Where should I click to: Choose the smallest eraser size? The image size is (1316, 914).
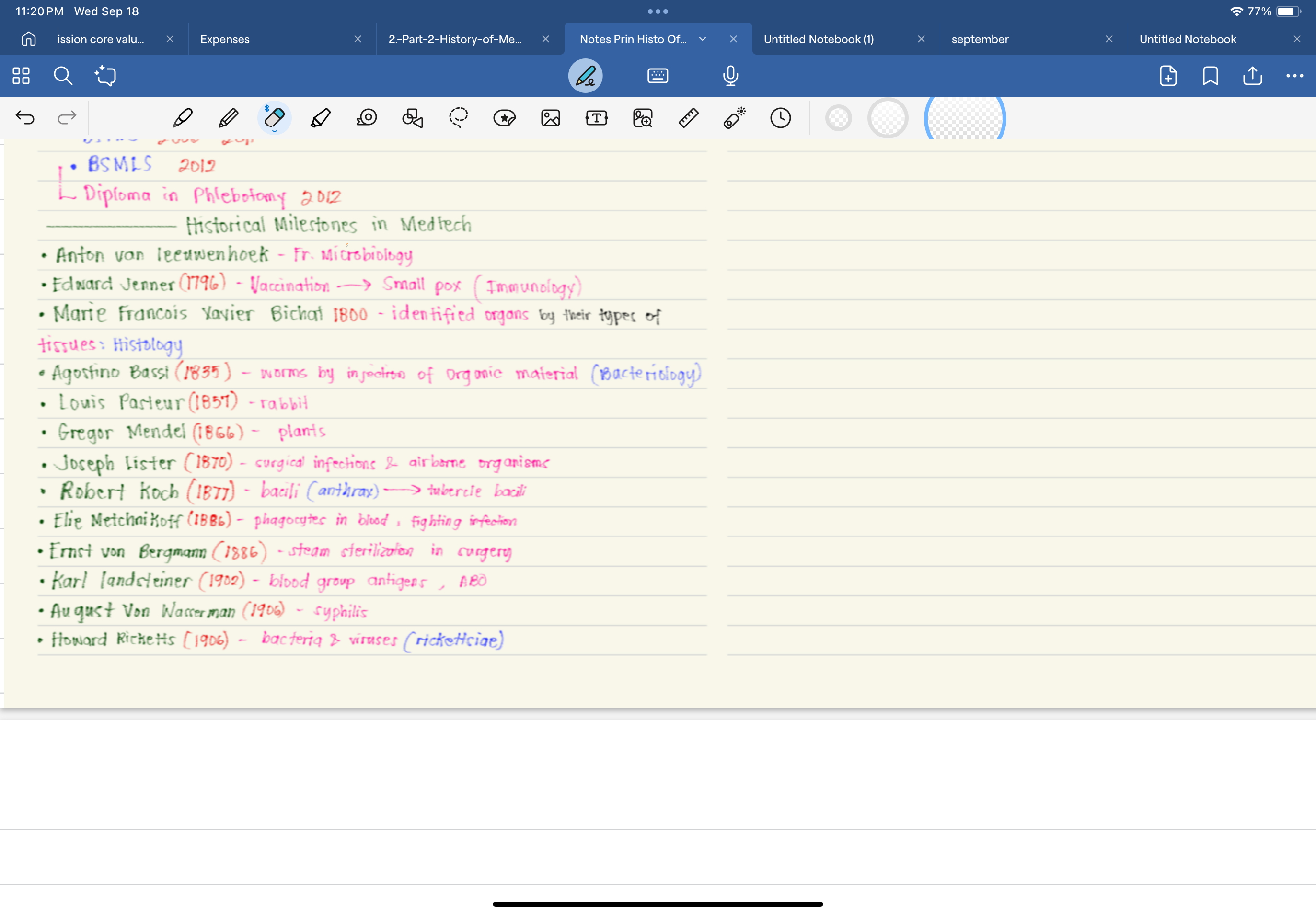point(838,118)
